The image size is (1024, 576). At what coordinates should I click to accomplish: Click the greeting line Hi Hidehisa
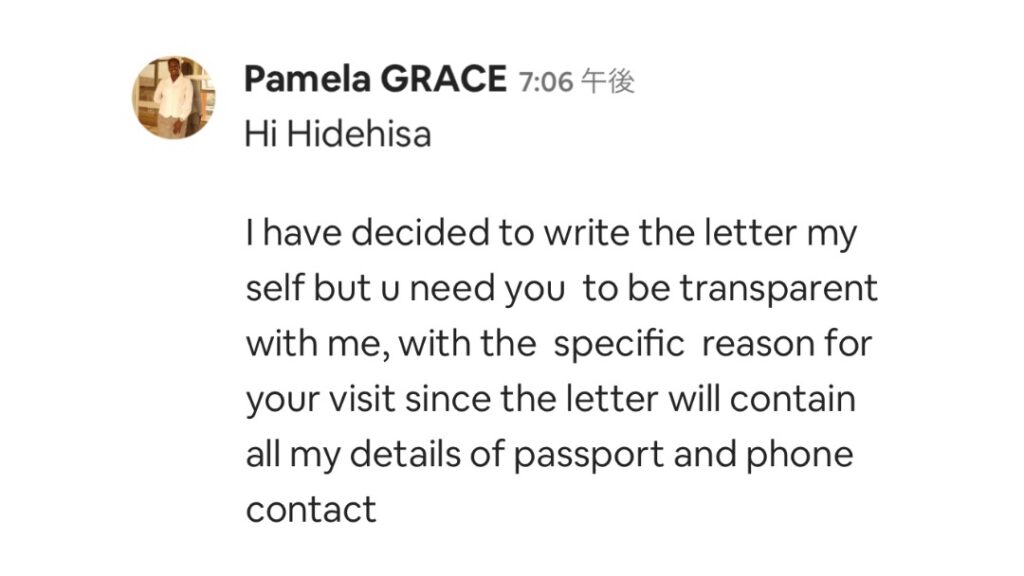pyautogui.click(x=338, y=135)
